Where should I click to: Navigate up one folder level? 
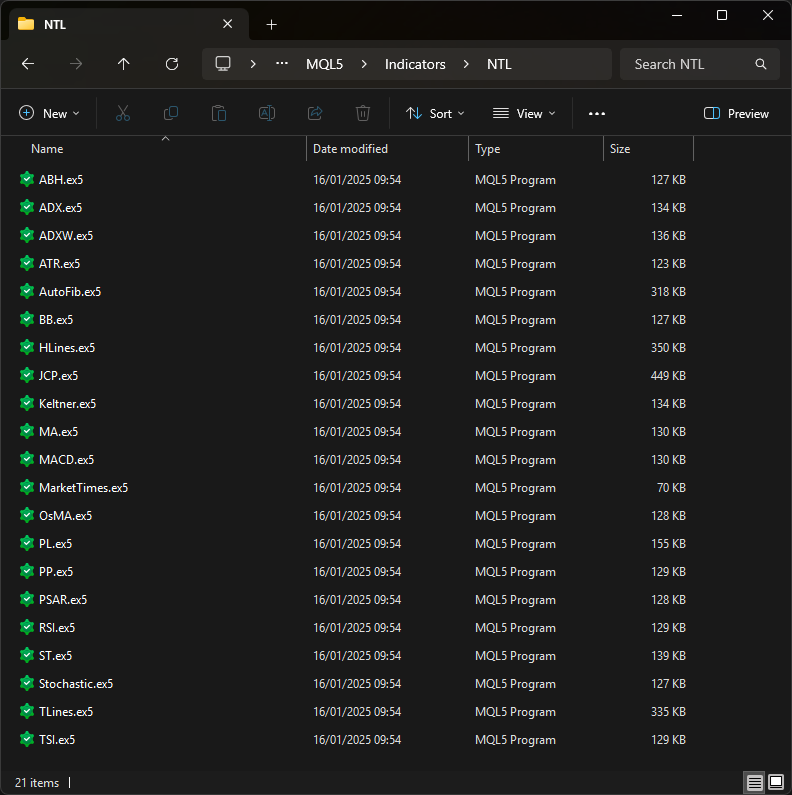coord(123,64)
